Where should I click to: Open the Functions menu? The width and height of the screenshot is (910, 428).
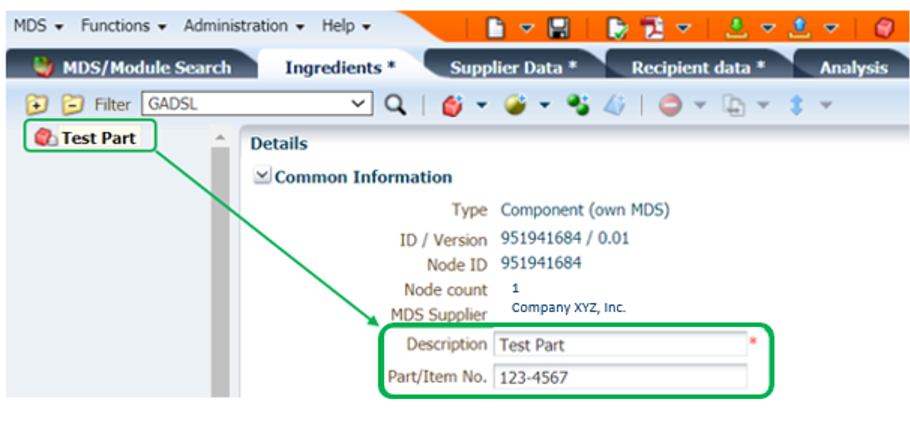pos(123,26)
